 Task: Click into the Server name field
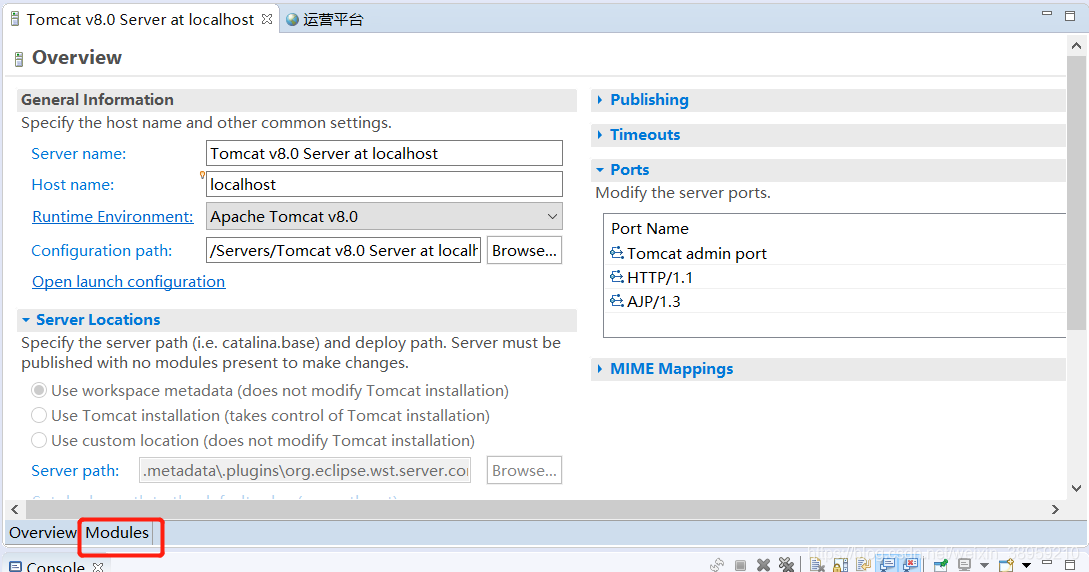pos(384,153)
